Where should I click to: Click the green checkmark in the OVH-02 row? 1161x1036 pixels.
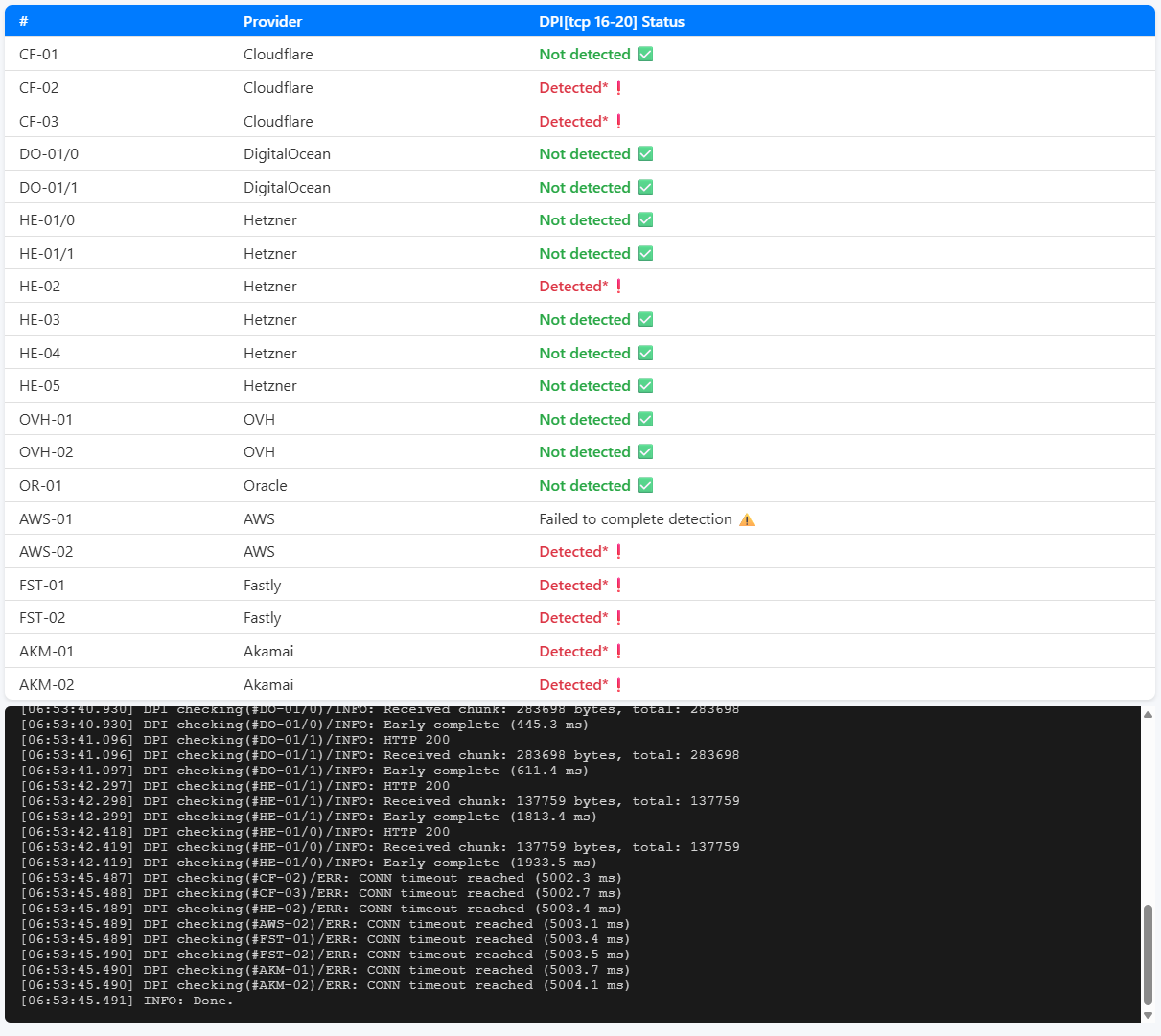[645, 452]
